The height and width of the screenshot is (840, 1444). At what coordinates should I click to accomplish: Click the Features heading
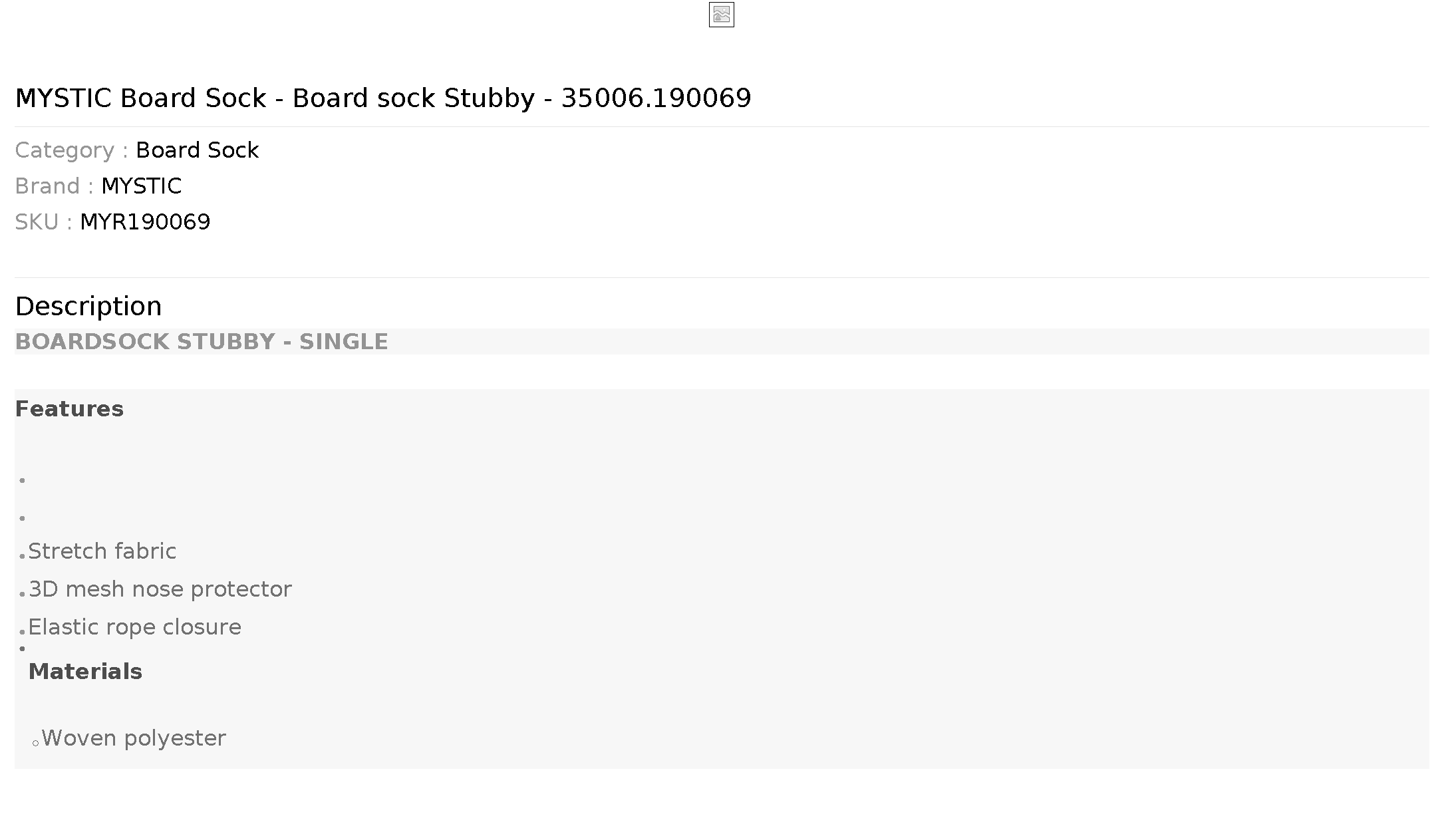(x=69, y=409)
